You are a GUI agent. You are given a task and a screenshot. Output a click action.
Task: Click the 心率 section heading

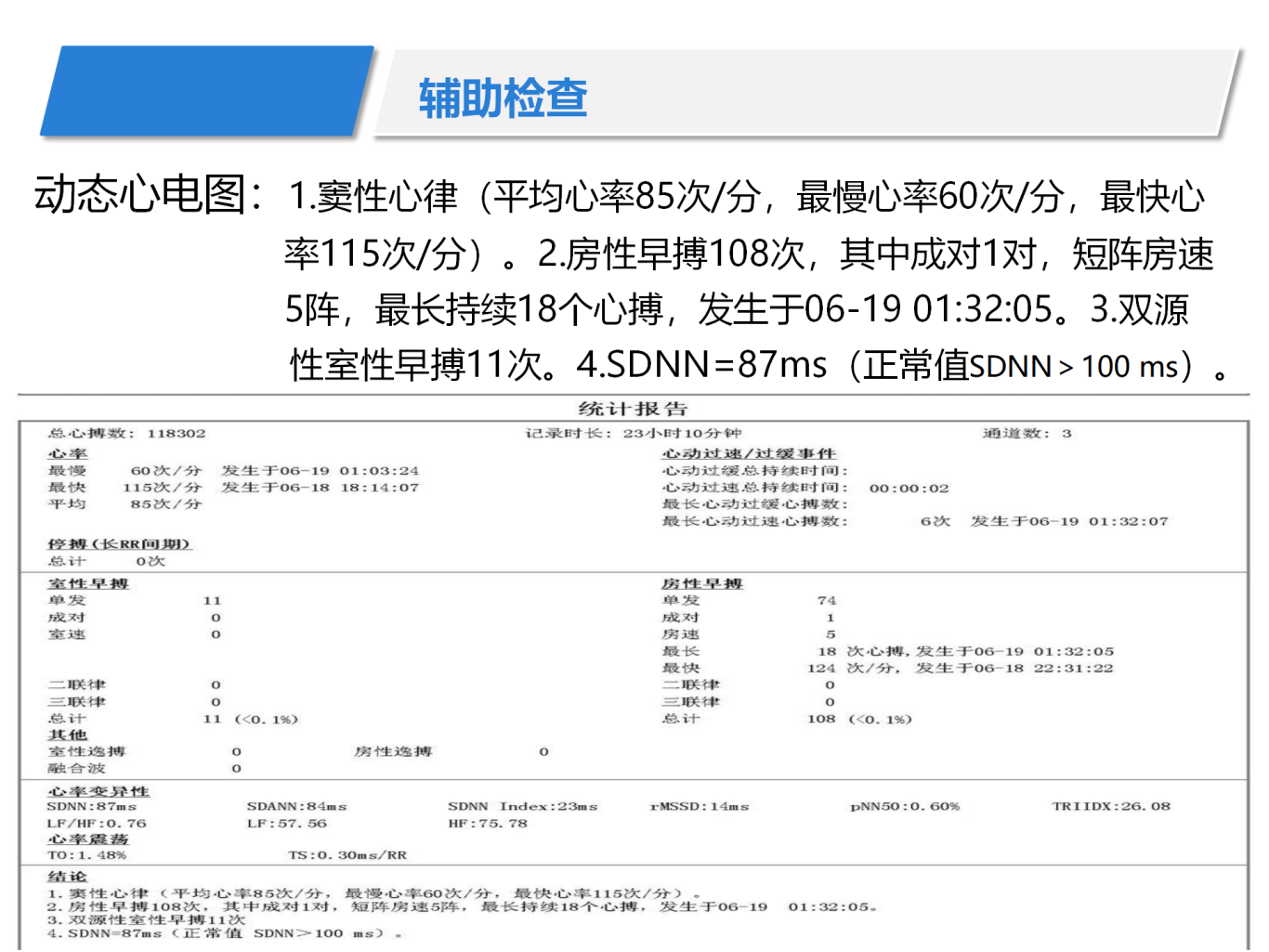pos(68,453)
